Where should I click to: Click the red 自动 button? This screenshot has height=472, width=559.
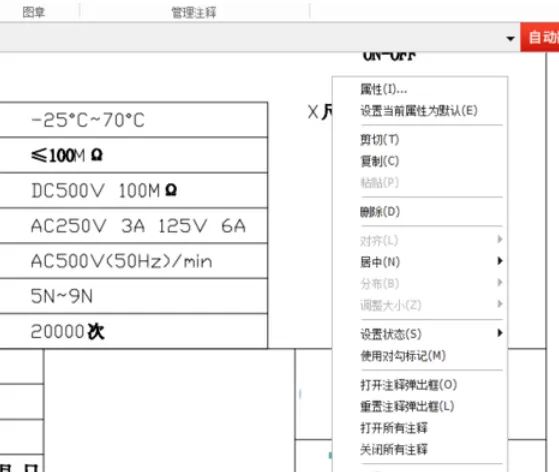click(x=539, y=37)
